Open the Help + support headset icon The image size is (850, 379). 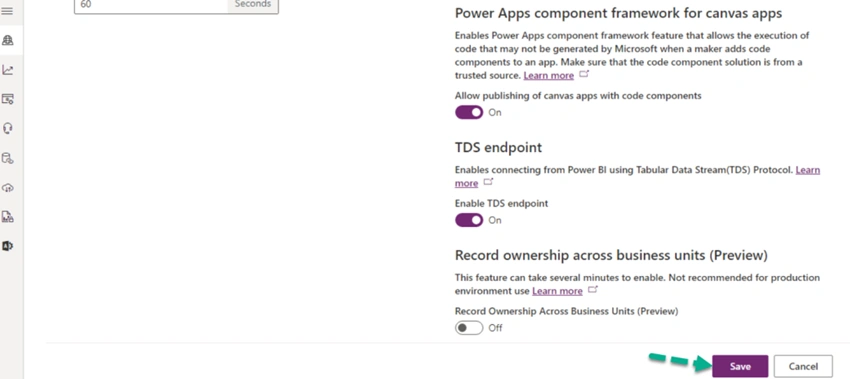[8, 129]
